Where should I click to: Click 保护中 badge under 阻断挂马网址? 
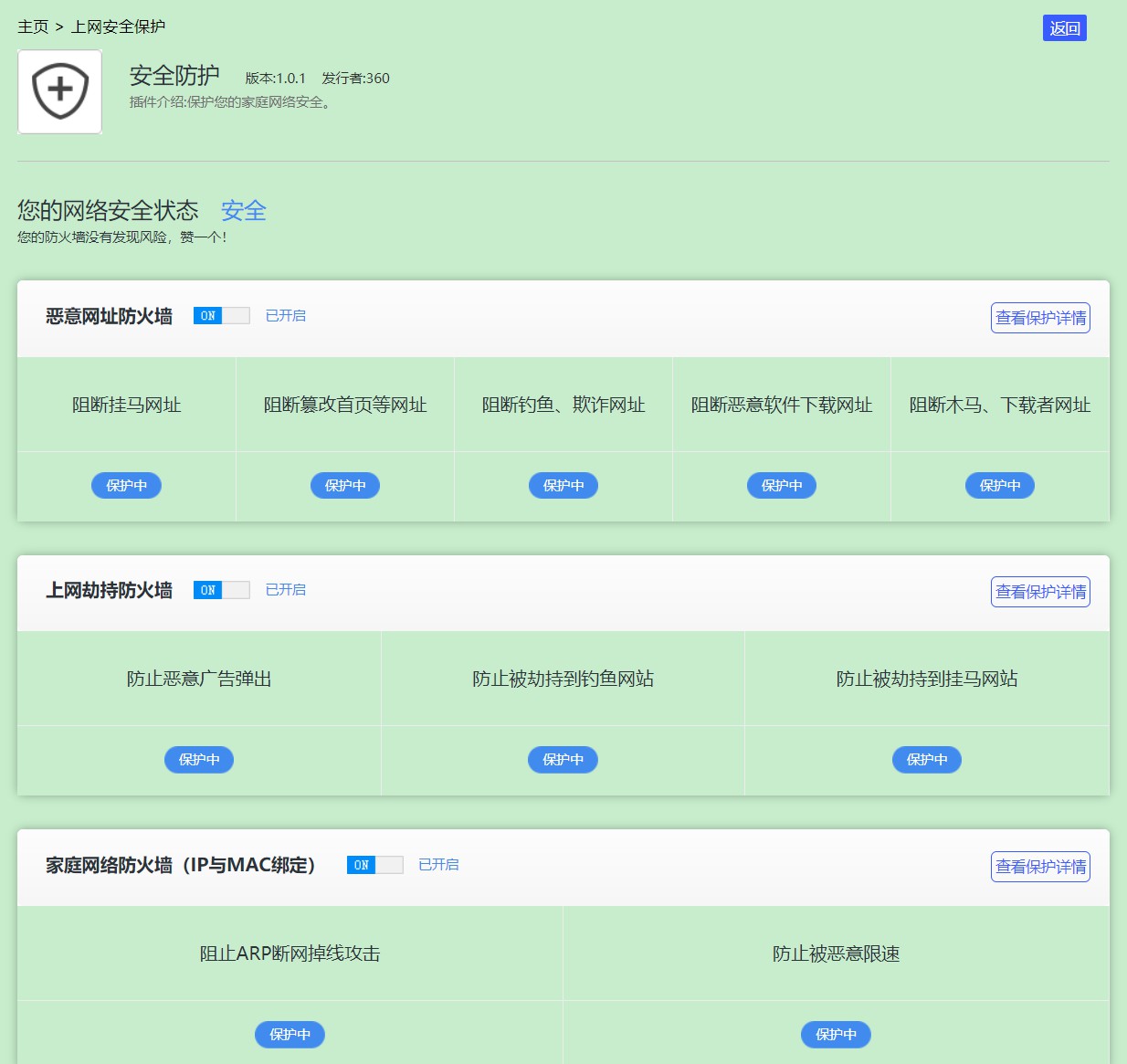(126, 486)
